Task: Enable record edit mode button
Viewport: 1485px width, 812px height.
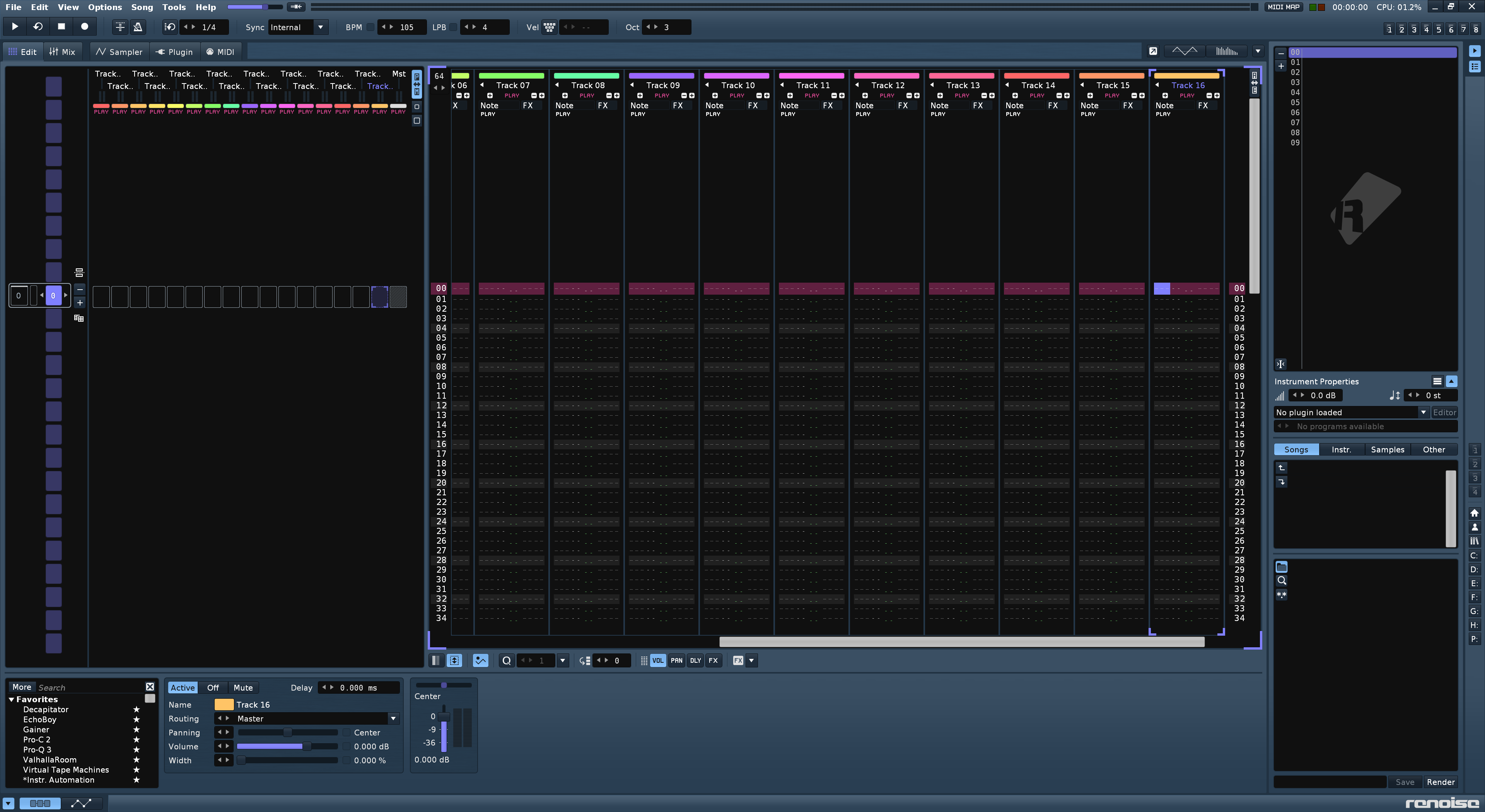Action: [84, 27]
